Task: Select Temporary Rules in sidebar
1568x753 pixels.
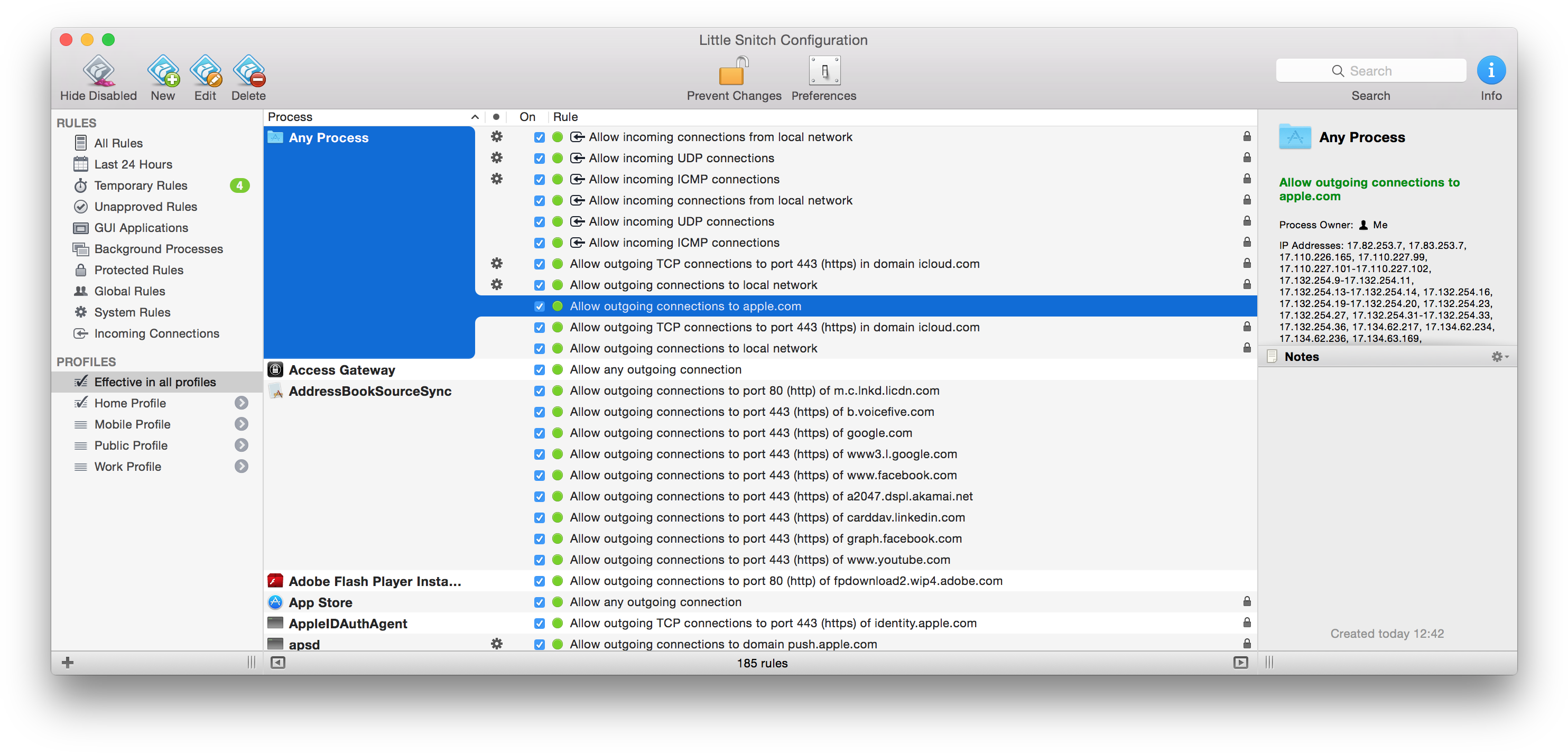Action: click(141, 185)
